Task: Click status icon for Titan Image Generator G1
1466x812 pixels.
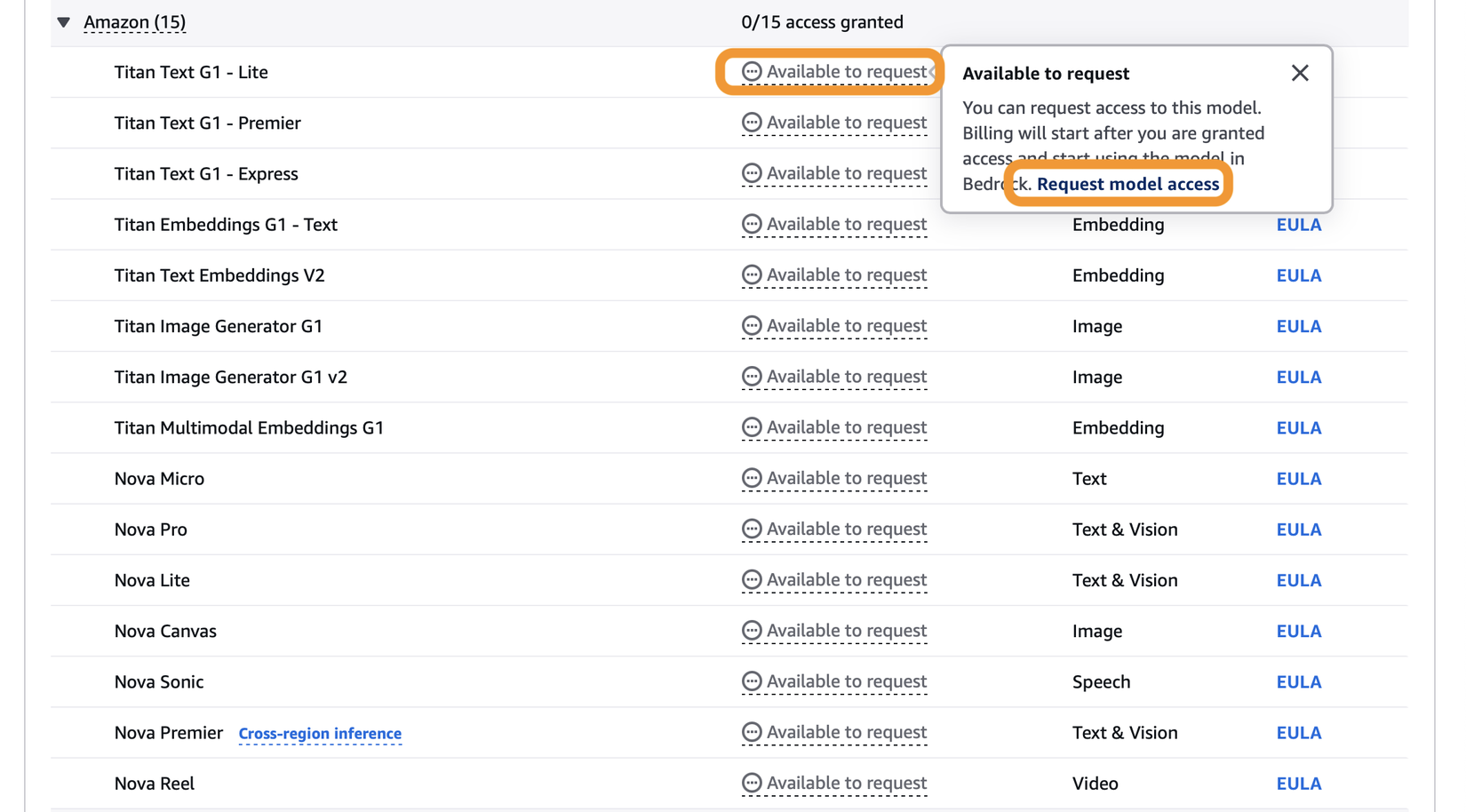Action: pyautogui.click(x=752, y=326)
